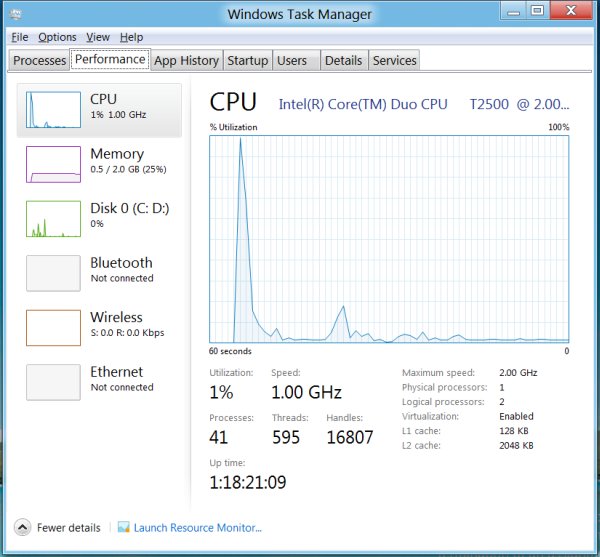The width and height of the screenshot is (600, 557).
Task: Click the Virtualization Enabled value
Action: click(516, 416)
